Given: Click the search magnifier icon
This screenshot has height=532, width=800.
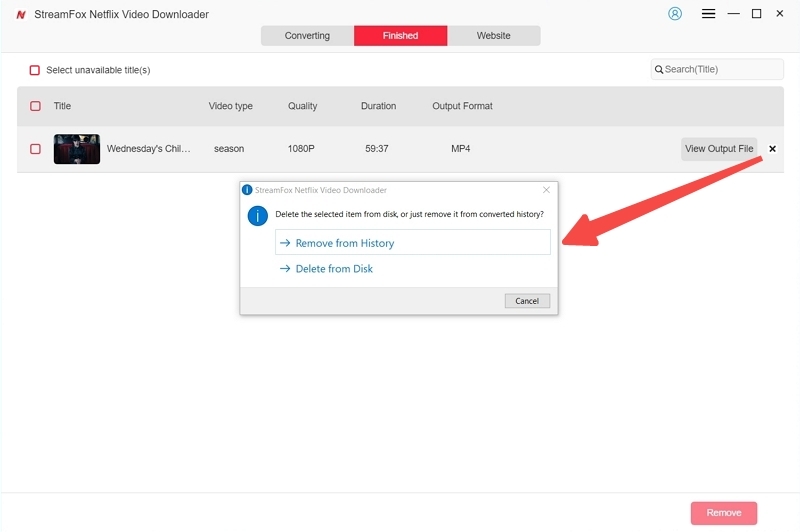Looking at the screenshot, I should click(659, 70).
